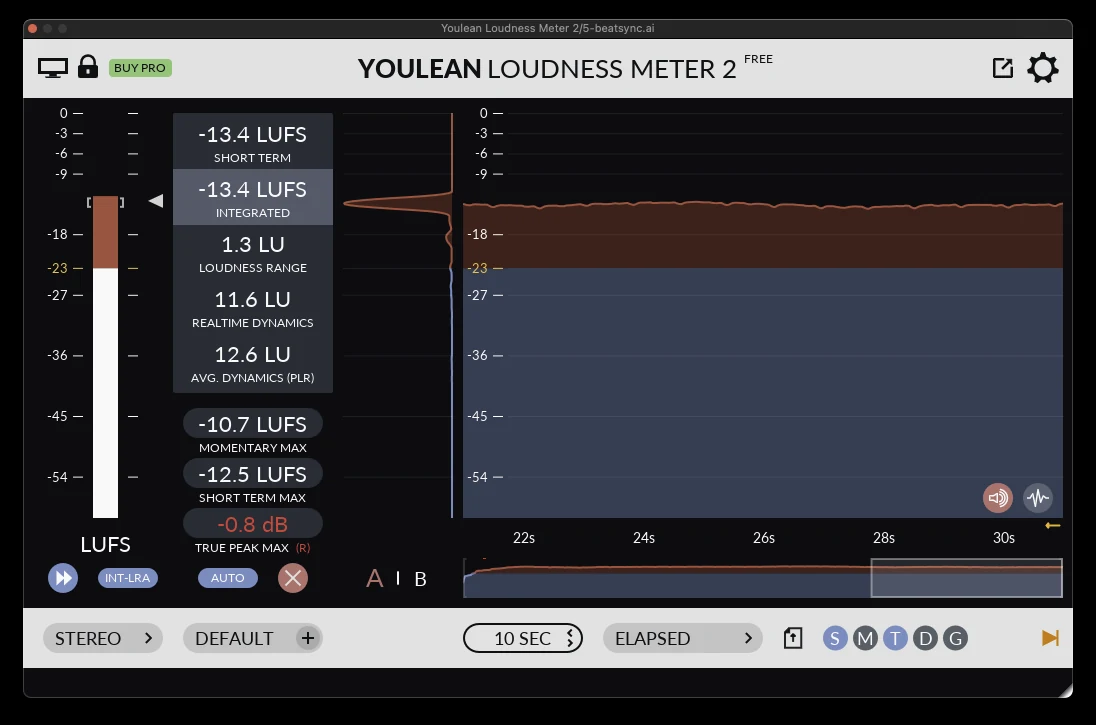This screenshot has height=725, width=1096.
Task: Click the 12.6 LU AVG. DYNAMICS readout
Action: point(252,364)
